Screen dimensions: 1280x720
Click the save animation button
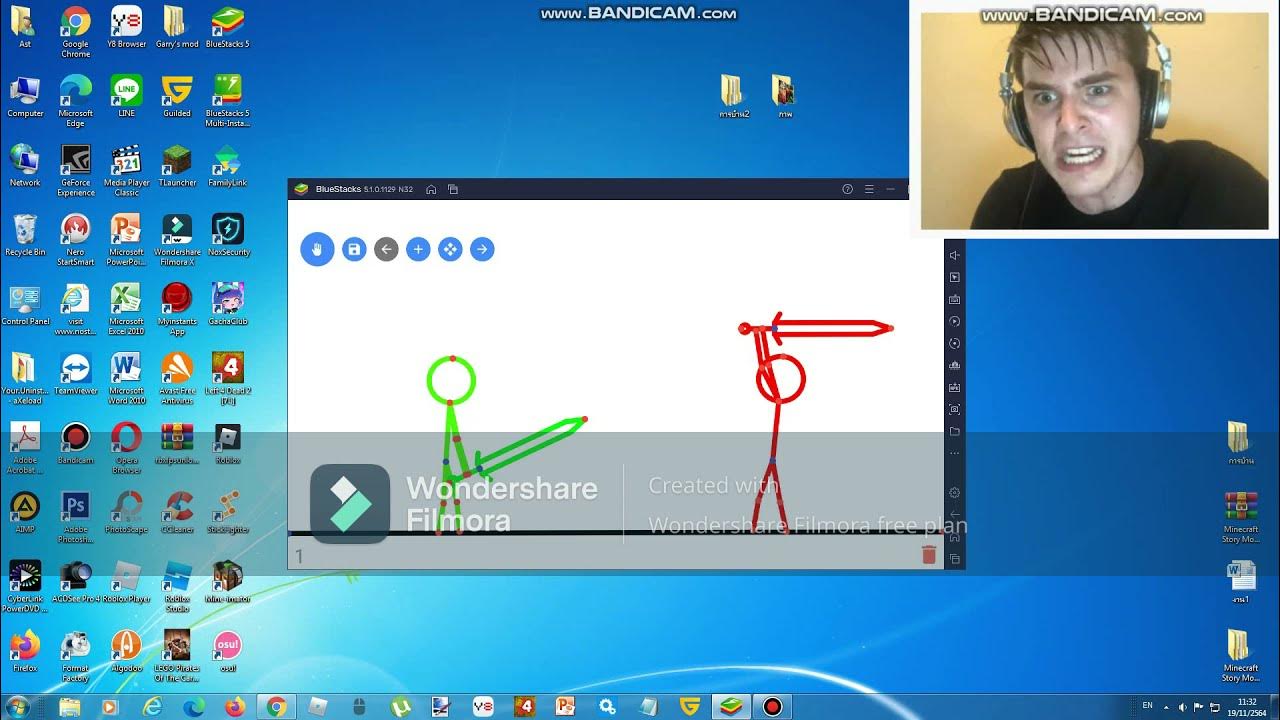click(354, 249)
